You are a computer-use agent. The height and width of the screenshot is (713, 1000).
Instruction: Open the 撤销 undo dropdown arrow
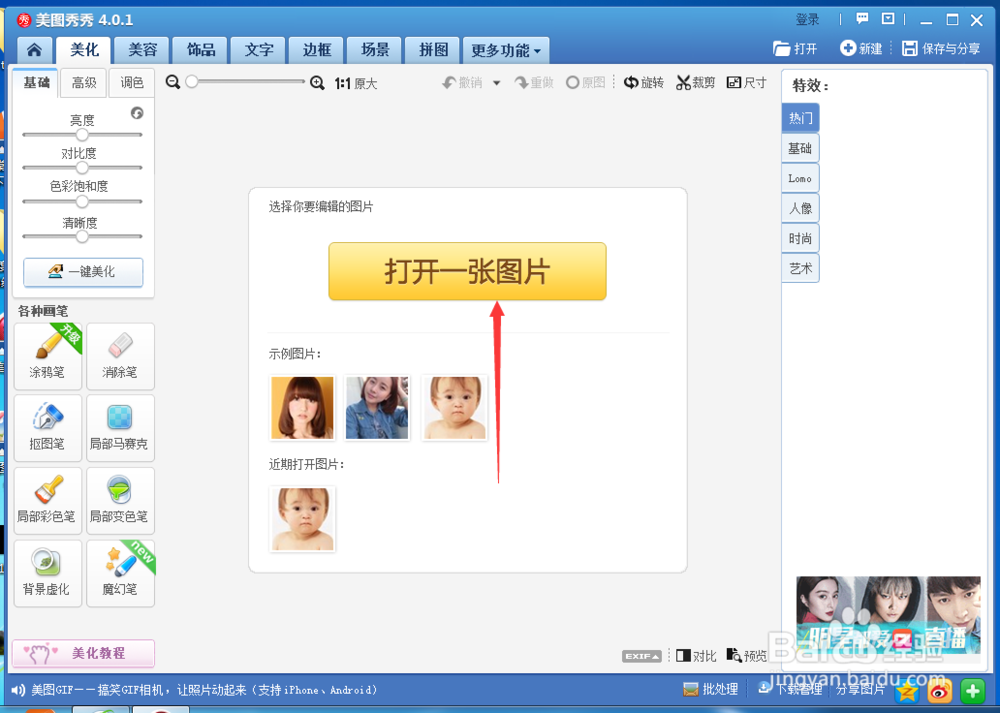[494, 83]
